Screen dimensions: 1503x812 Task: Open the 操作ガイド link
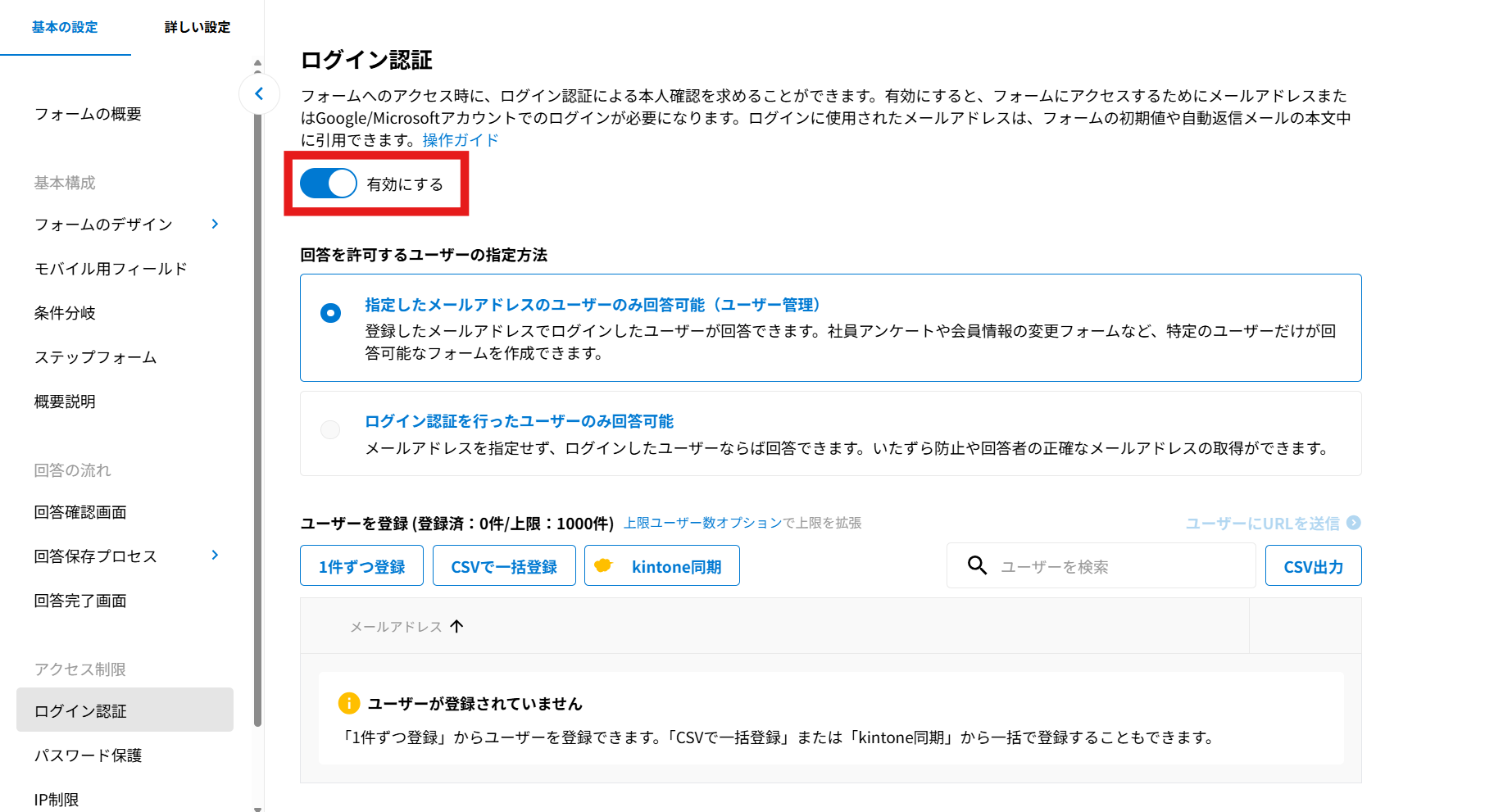[x=459, y=139]
